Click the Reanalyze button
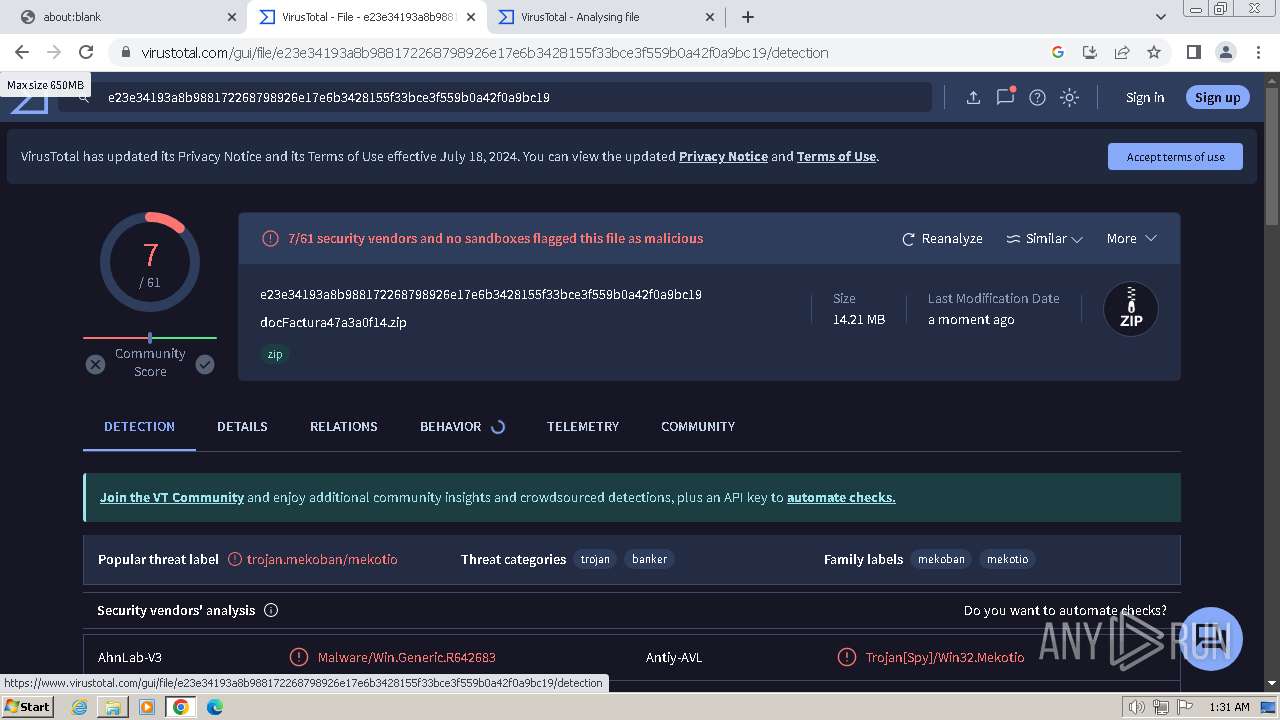Viewport: 1280px width, 720px height. click(x=942, y=238)
